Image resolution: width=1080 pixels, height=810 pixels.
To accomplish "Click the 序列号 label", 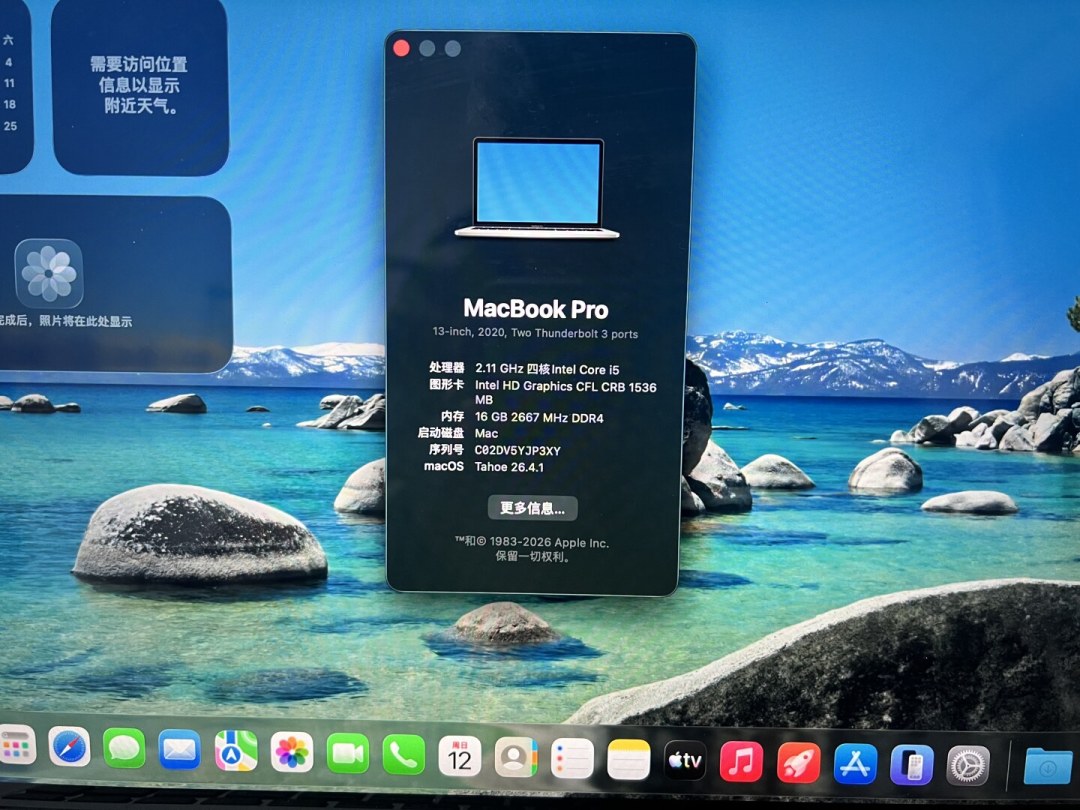I will (x=446, y=449).
